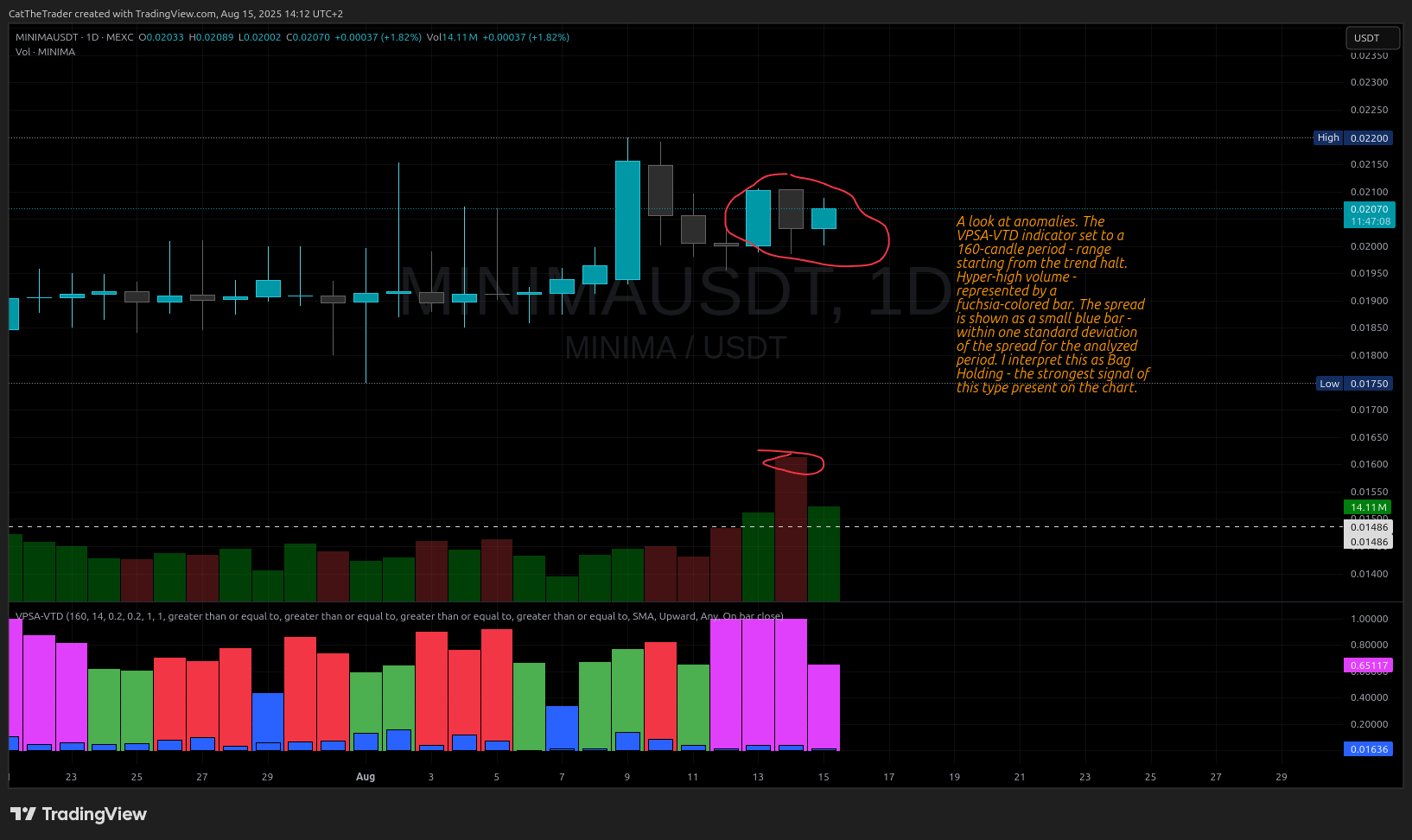The width and height of the screenshot is (1412, 840).
Task: Select the orange anomalies annotation text
Action: coord(1053,304)
